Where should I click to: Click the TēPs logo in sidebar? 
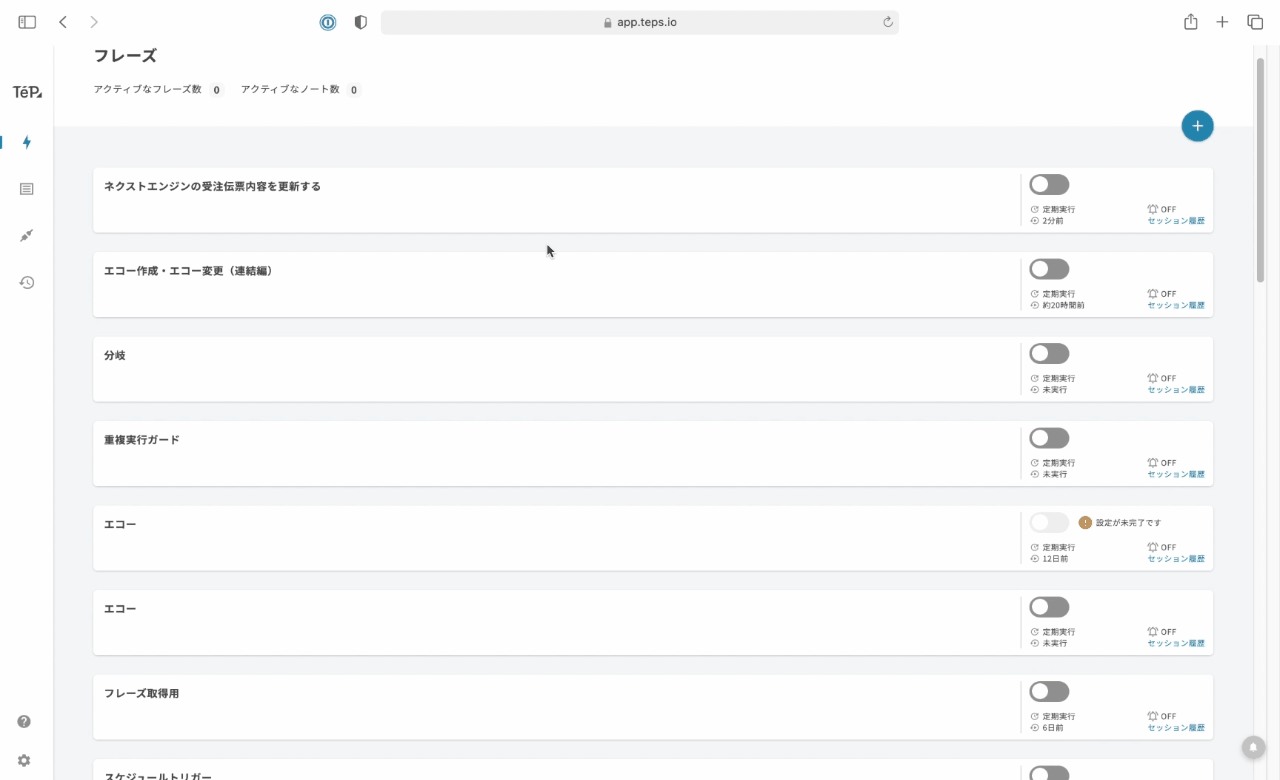click(27, 92)
